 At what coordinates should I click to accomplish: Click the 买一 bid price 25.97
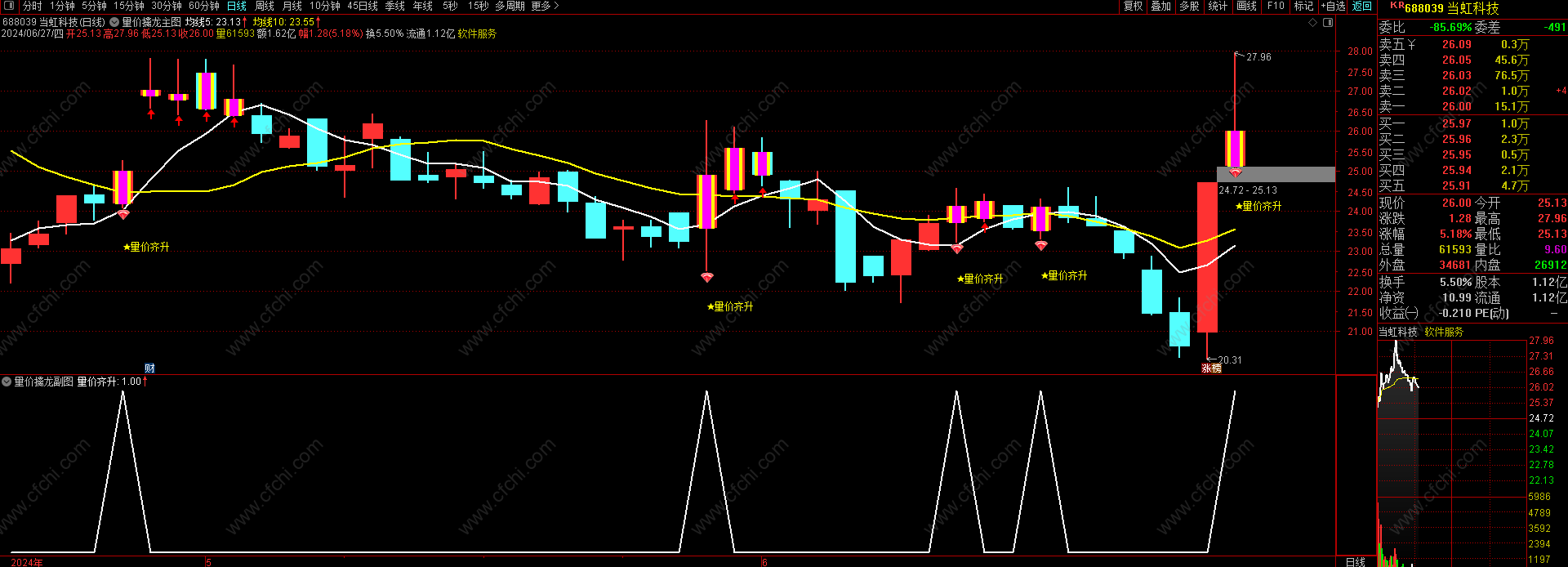[1456, 123]
